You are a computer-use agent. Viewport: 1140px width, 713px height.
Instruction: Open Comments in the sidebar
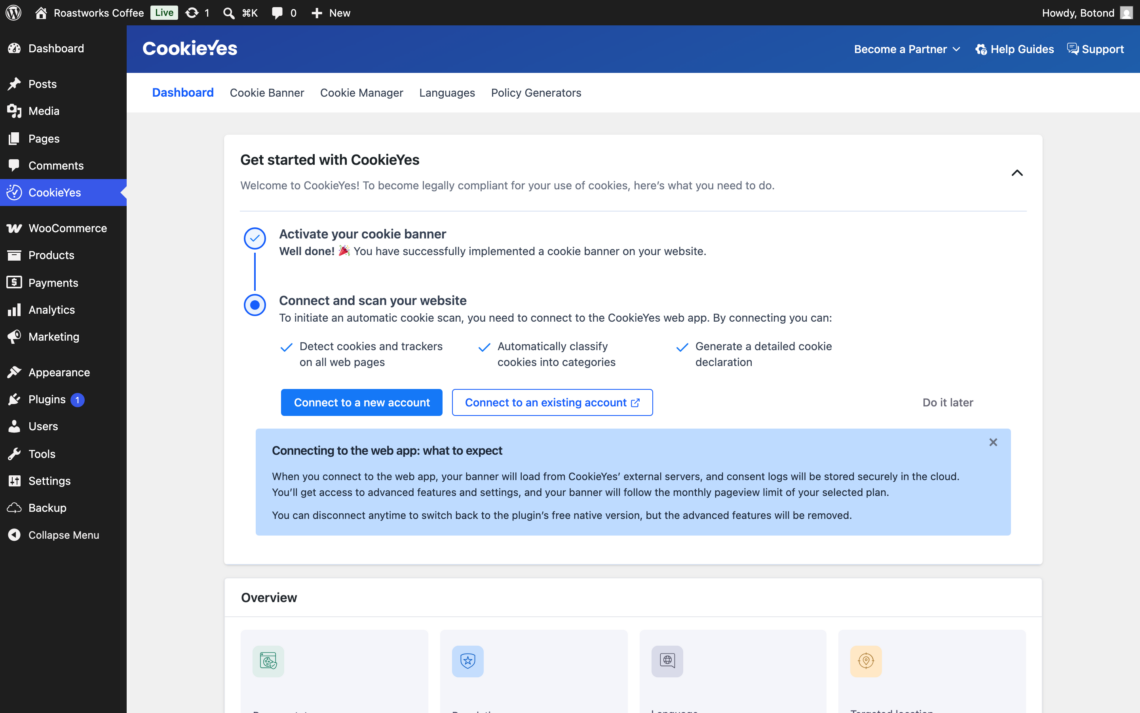pyautogui.click(x=63, y=165)
